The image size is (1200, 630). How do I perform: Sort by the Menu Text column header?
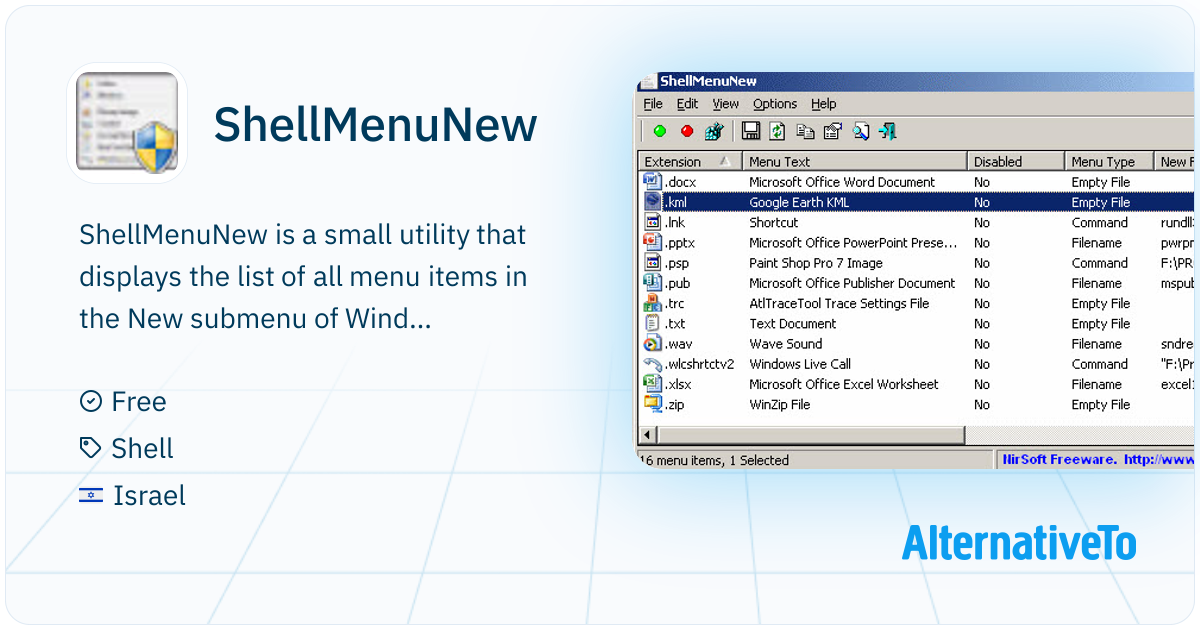click(855, 161)
